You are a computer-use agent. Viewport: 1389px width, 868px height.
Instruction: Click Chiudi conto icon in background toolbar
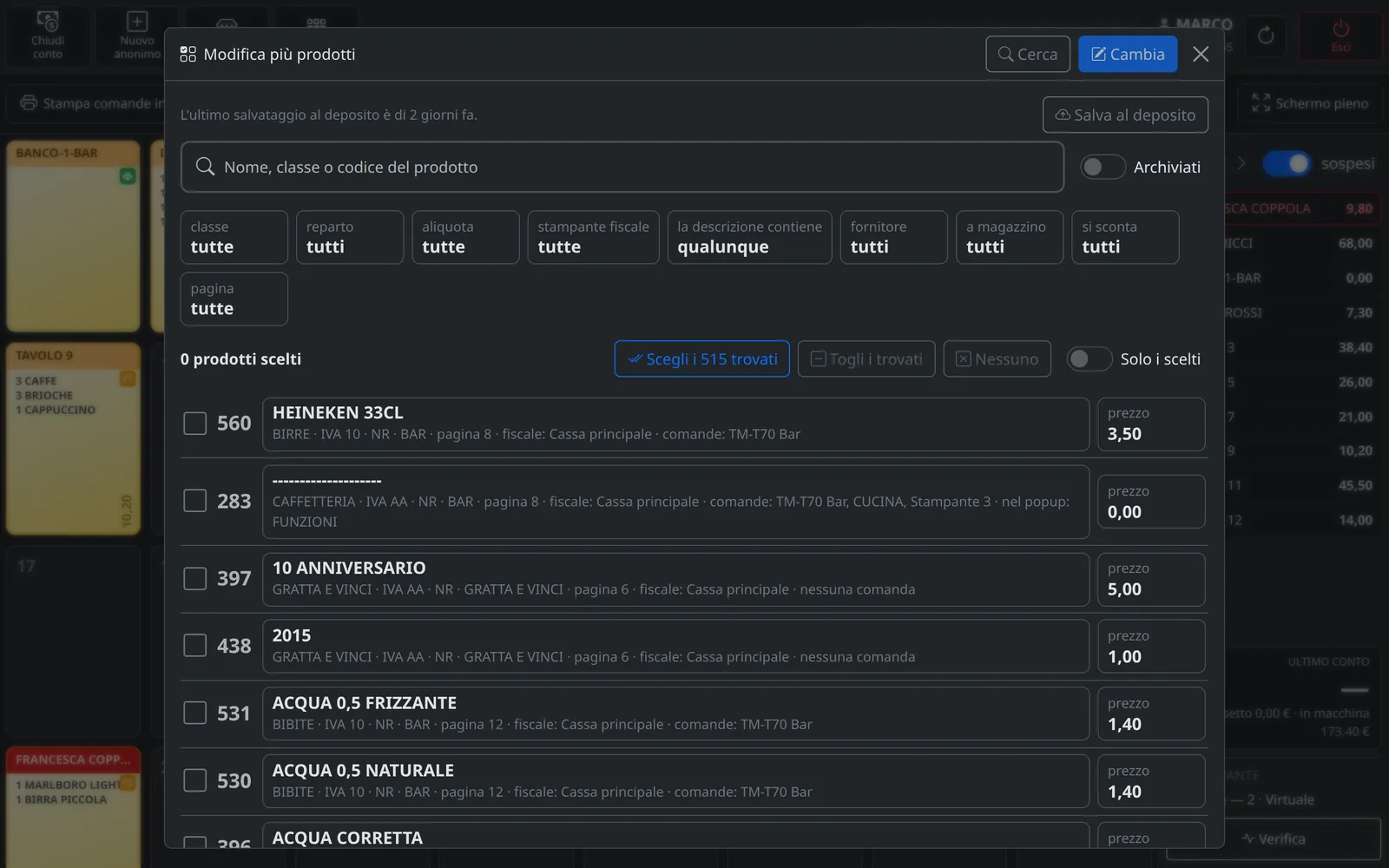tap(48, 21)
